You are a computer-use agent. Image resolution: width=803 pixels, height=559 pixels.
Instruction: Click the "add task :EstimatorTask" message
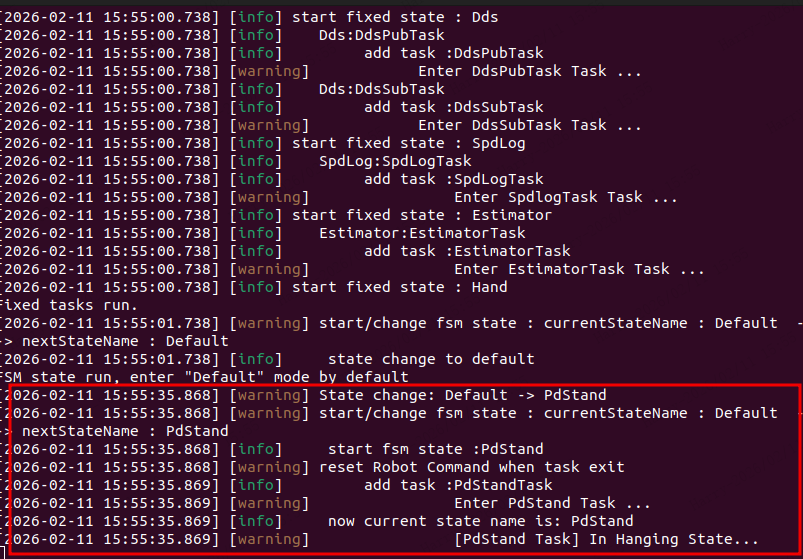(x=467, y=251)
